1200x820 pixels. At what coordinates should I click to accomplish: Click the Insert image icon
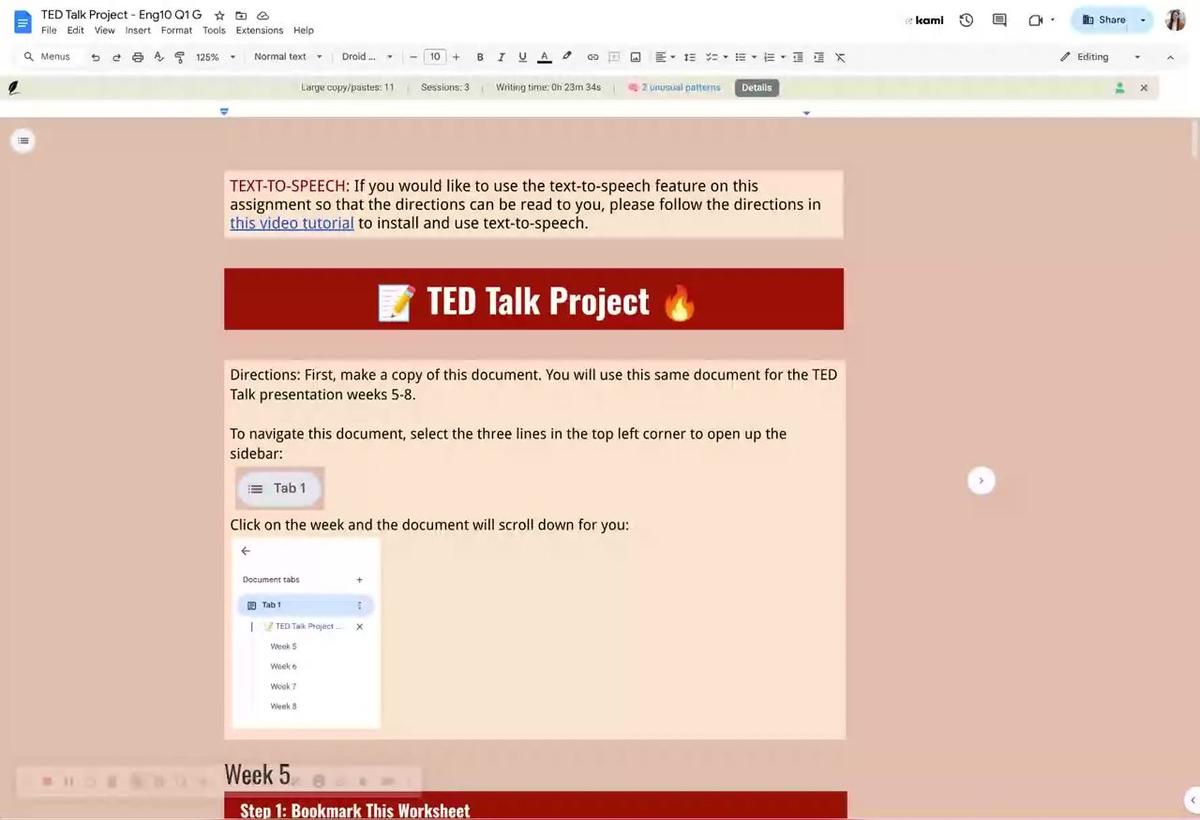(635, 57)
